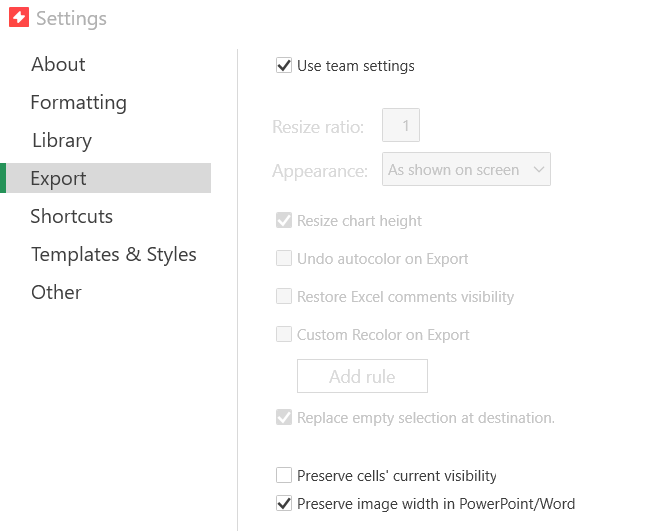This screenshot has width=671, height=531.
Task: Toggle Resize chart height checkbox
Action: click(x=284, y=221)
